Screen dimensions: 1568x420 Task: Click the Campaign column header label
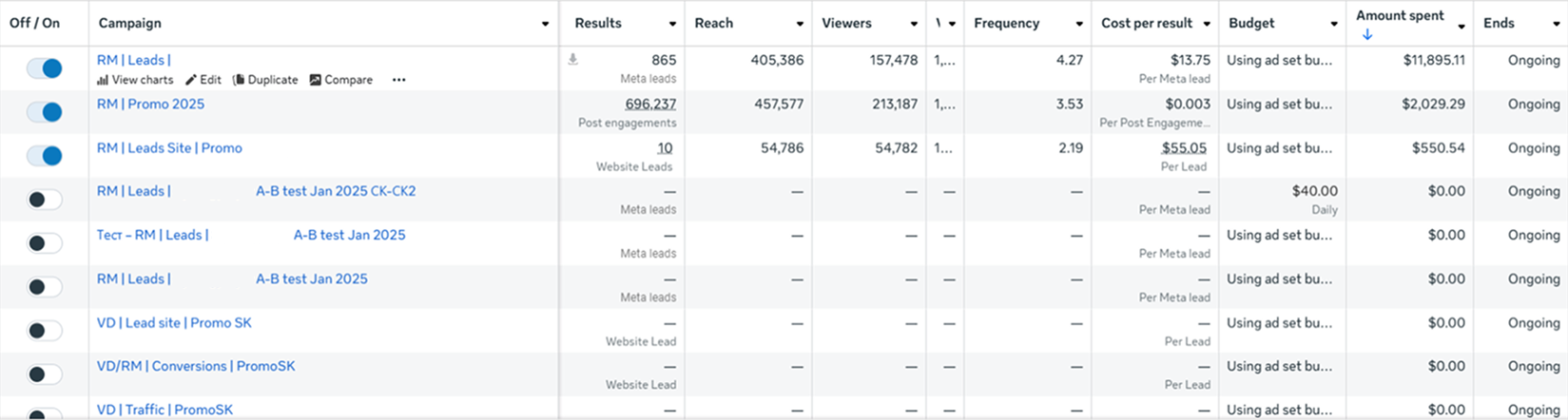point(130,23)
